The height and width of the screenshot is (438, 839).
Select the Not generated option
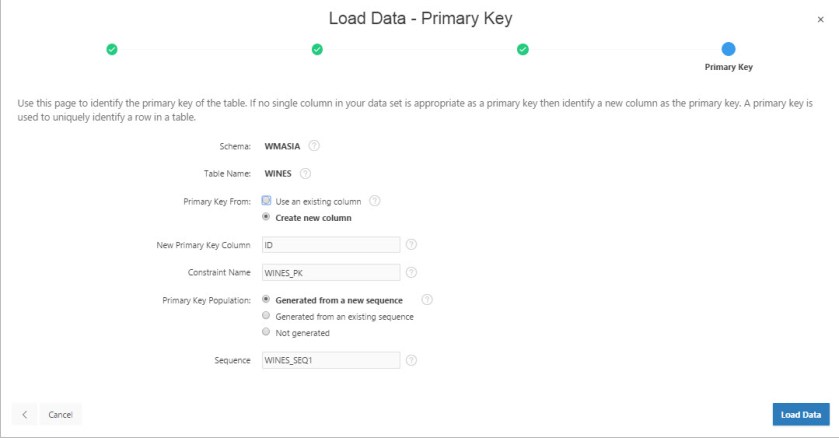pos(266,332)
